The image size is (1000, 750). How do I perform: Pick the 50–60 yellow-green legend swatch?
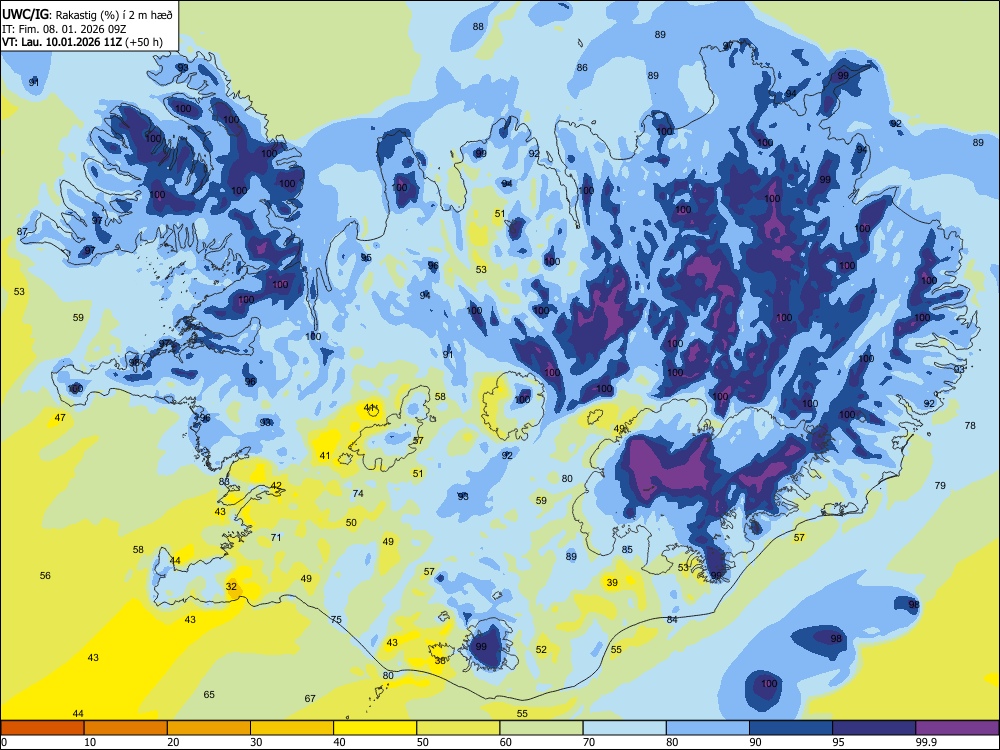[x=458, y=728]
